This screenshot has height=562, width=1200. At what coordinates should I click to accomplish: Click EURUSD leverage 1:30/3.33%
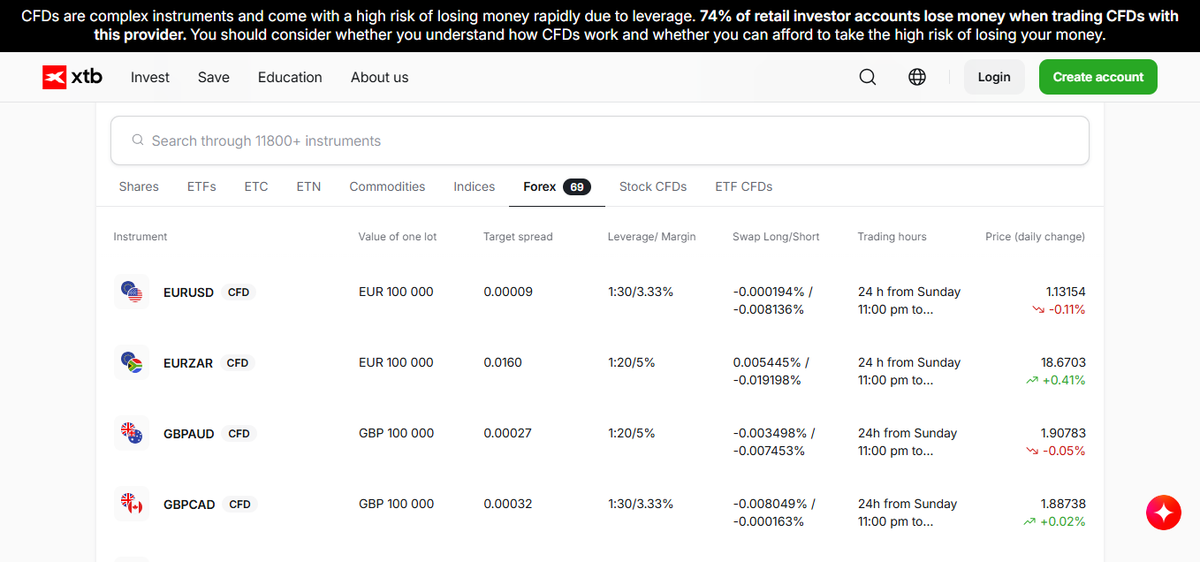coord(640,292)
